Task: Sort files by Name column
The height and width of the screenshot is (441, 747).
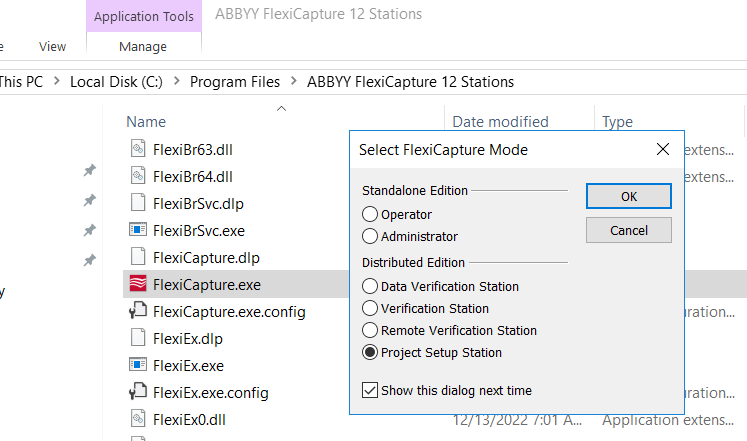Action: coord(146,122)
